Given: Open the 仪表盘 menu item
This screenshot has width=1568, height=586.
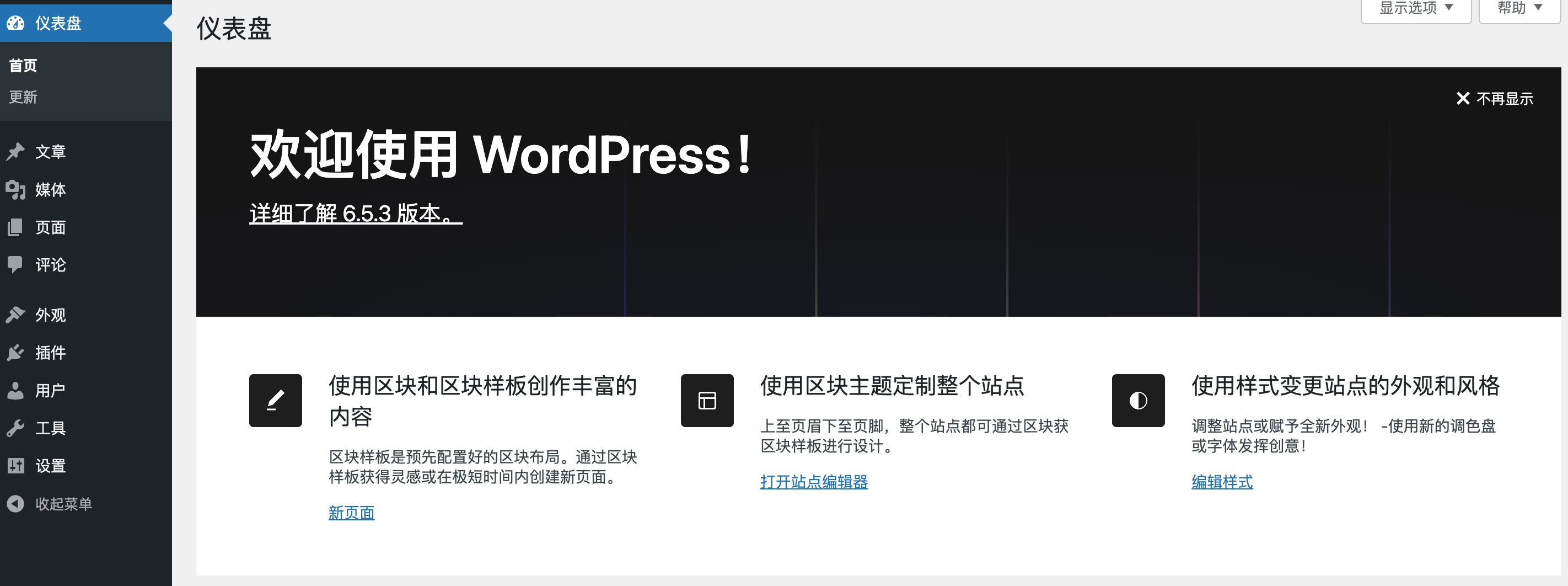Looking at the screenshot, I should [x=86, y=23].
